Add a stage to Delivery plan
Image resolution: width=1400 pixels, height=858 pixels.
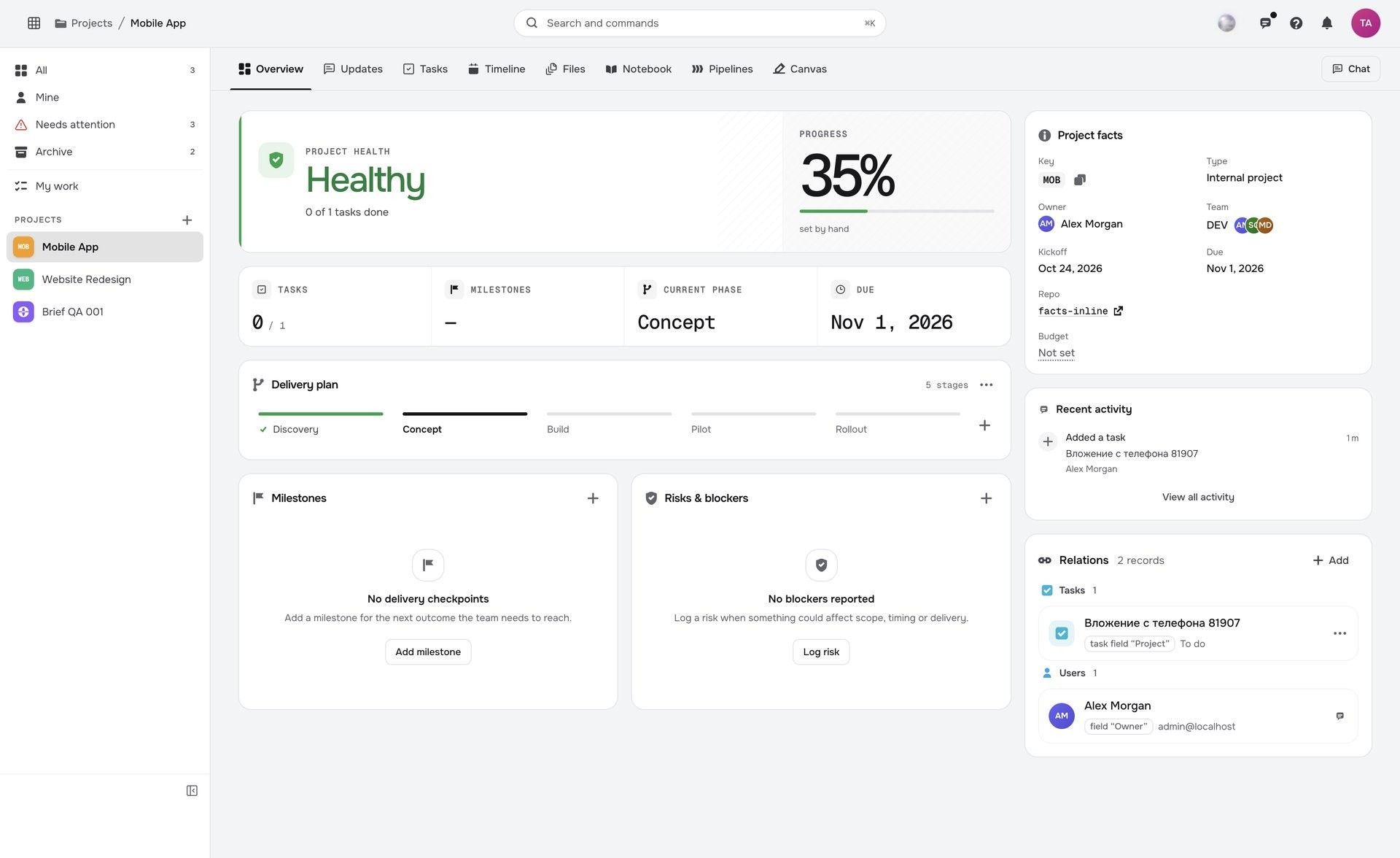(984, 425)
